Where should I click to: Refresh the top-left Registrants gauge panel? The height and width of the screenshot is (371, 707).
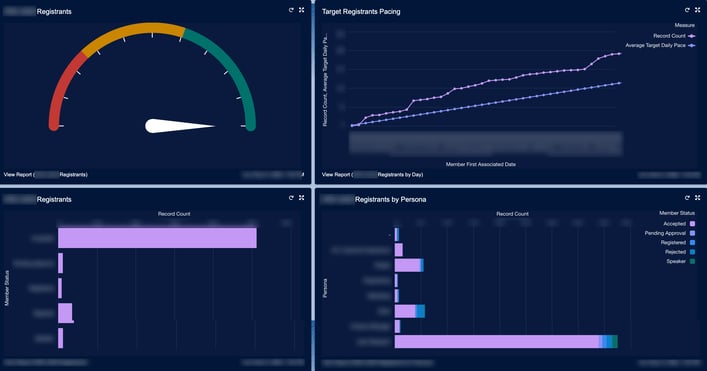pos(291,10)
